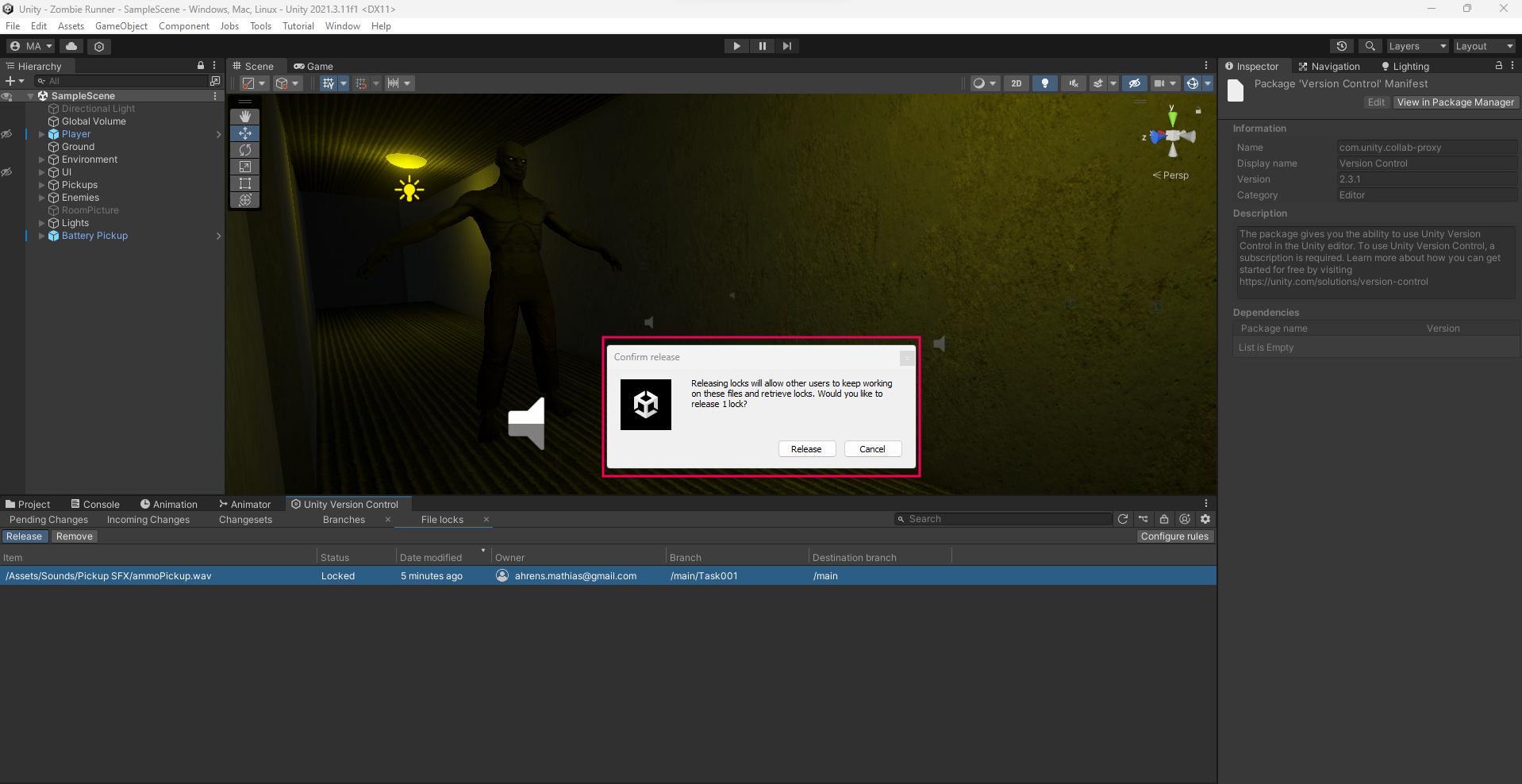Select the Hand tool in Scene view
1522x784 pixels.
point(245,117)
